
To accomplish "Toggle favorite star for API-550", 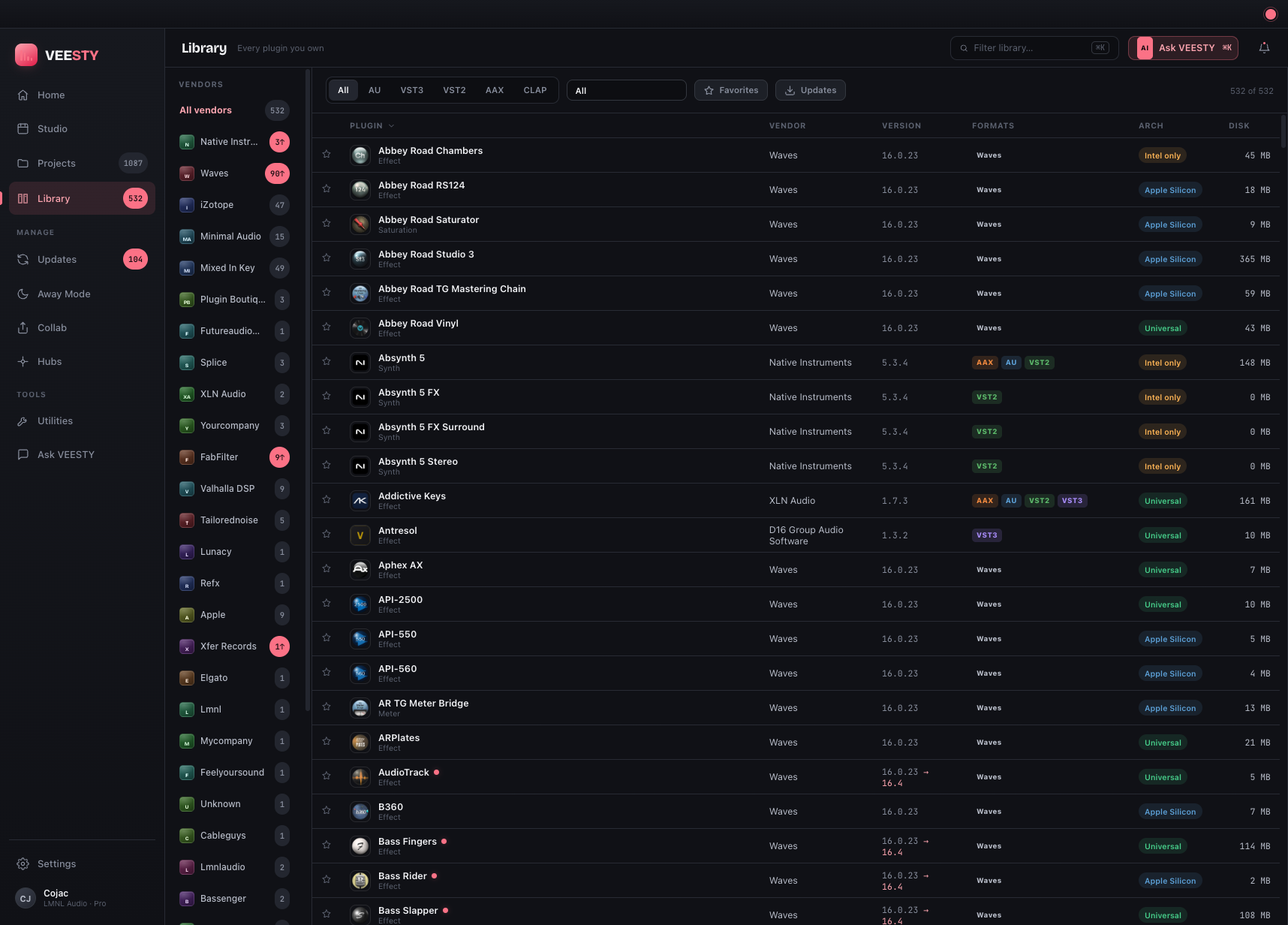I will coord(327,637).
